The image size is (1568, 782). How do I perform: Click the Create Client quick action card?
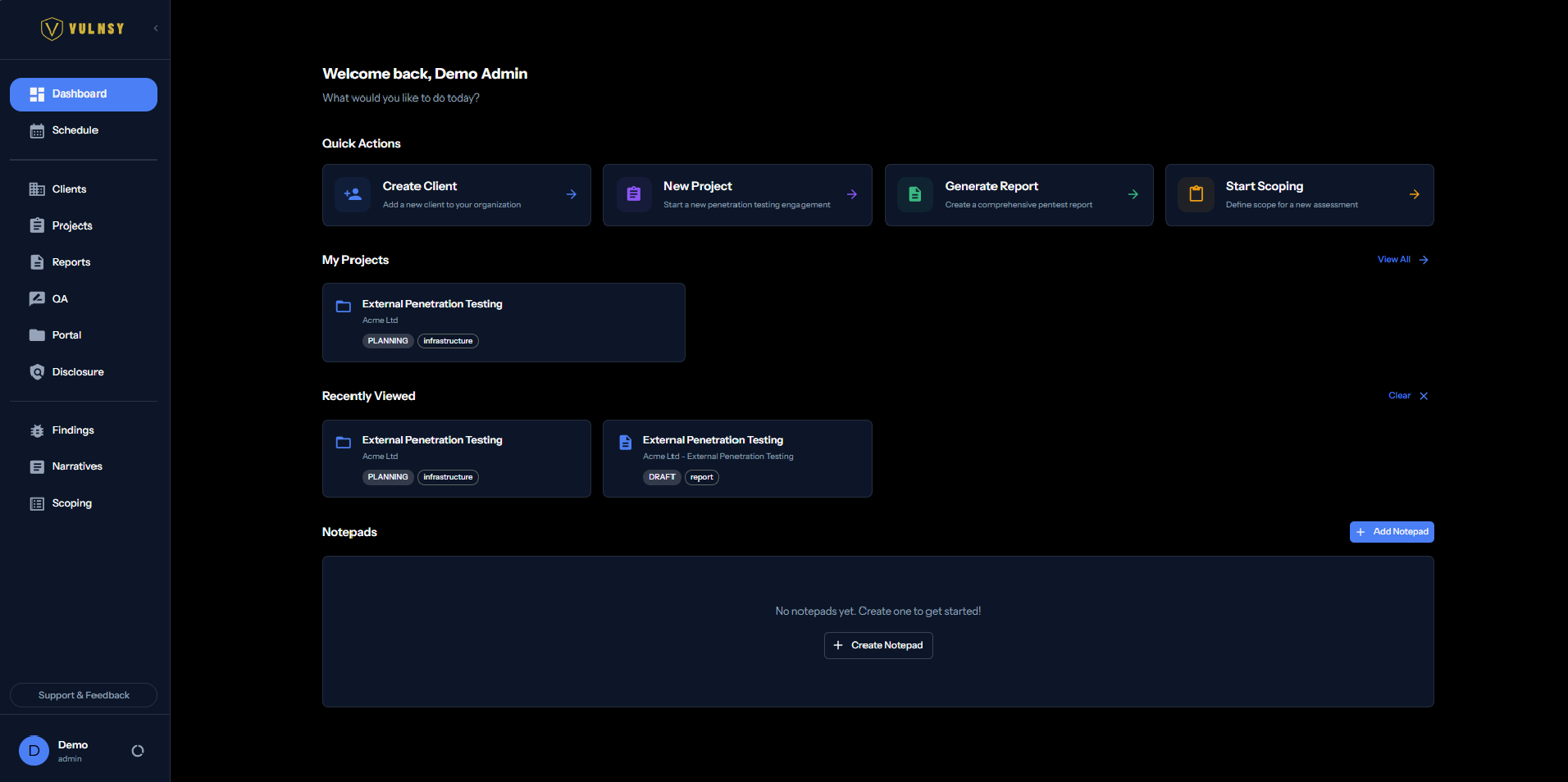(457, 195)
